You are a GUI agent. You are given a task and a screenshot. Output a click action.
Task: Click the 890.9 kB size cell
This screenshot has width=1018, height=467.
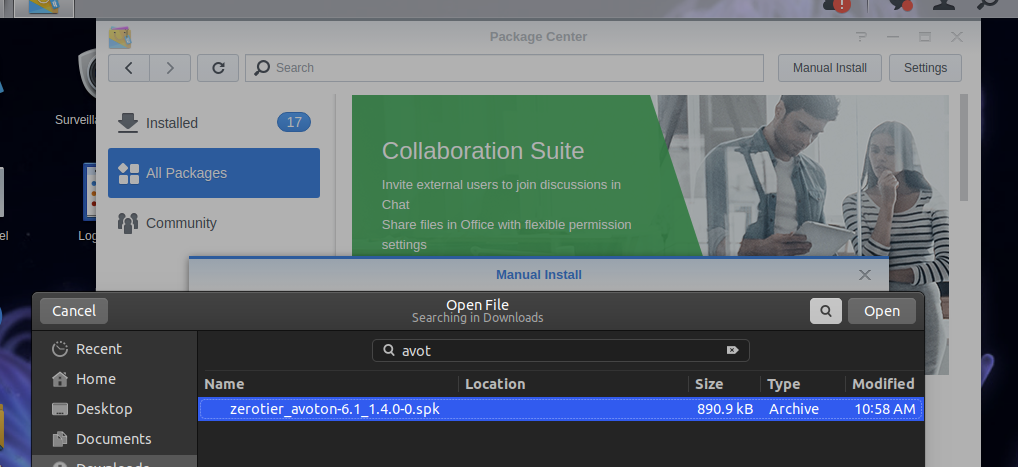(x=725, y=409)
